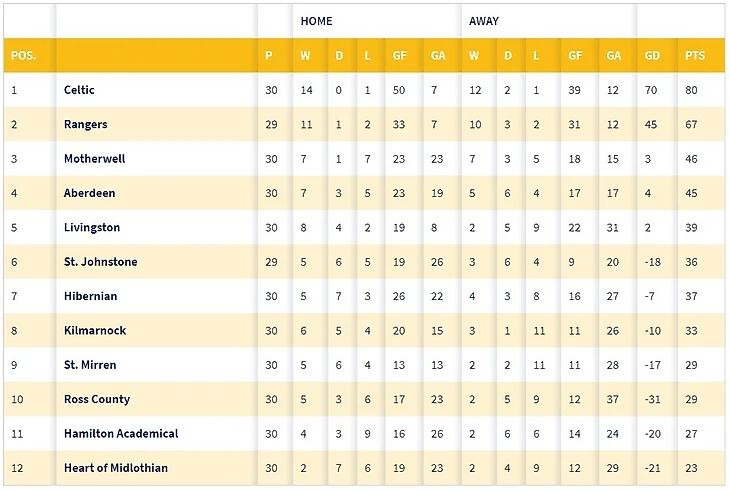Select Kilmarnock in the standings
The width and height of the screenshot is (730, 491).
point(94,331)
